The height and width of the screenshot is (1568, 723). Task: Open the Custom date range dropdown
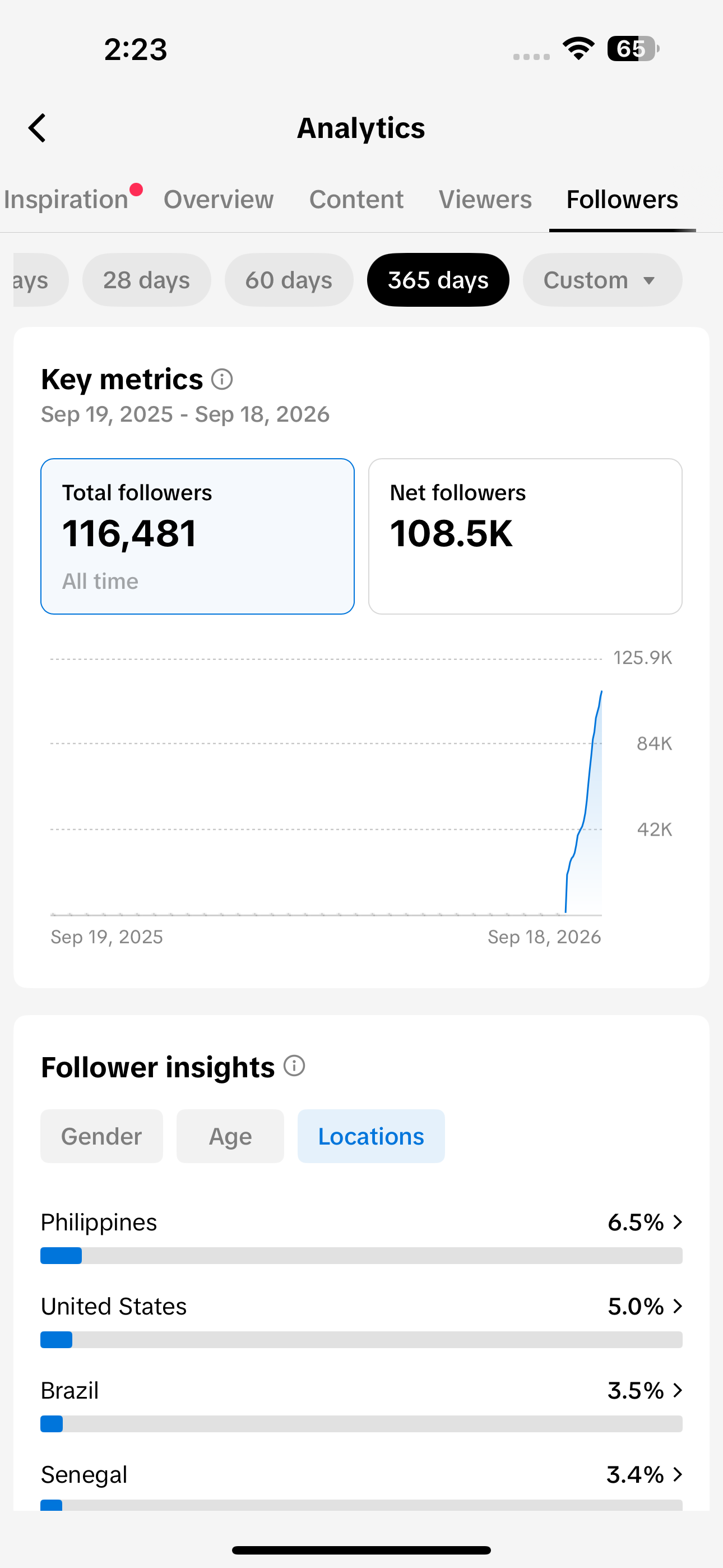(x=602, y=280)
